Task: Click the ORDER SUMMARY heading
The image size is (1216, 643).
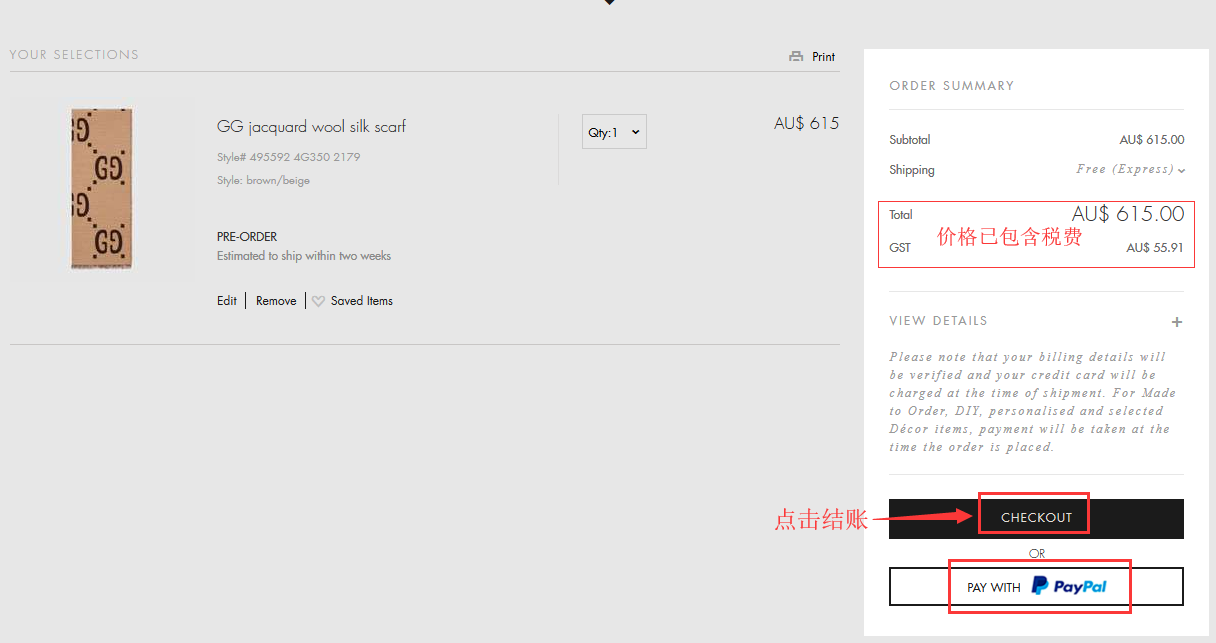Action: (x=951, y=86)
